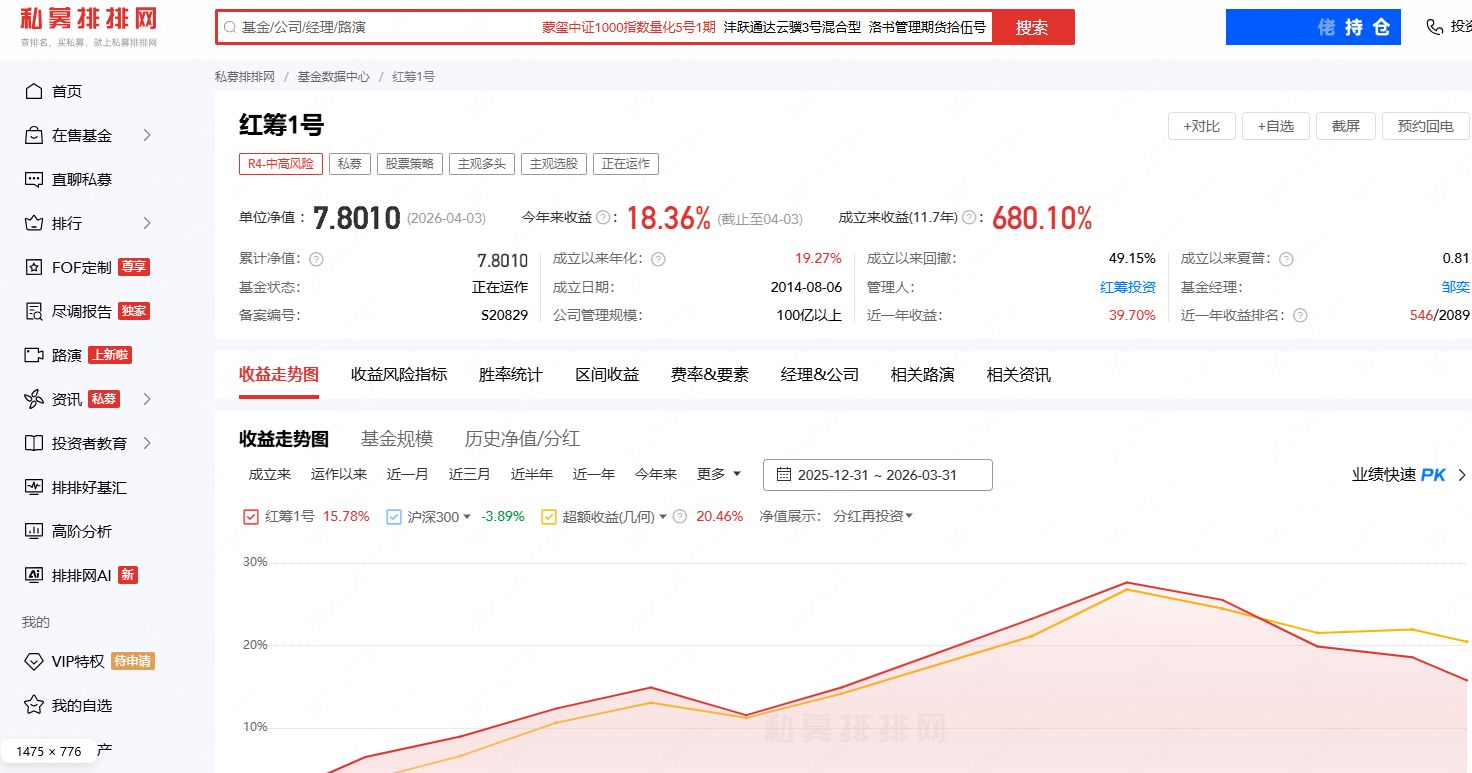Click the +对比 compare button
Image resolution: width=1472 pixels, height=773 pixels.
coord(1201,126)
